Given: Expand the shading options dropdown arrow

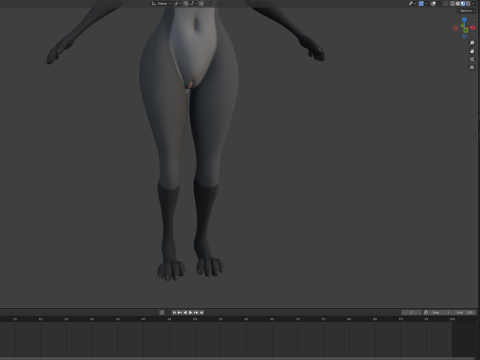Looking at the screenshot, I should [473, 3].
